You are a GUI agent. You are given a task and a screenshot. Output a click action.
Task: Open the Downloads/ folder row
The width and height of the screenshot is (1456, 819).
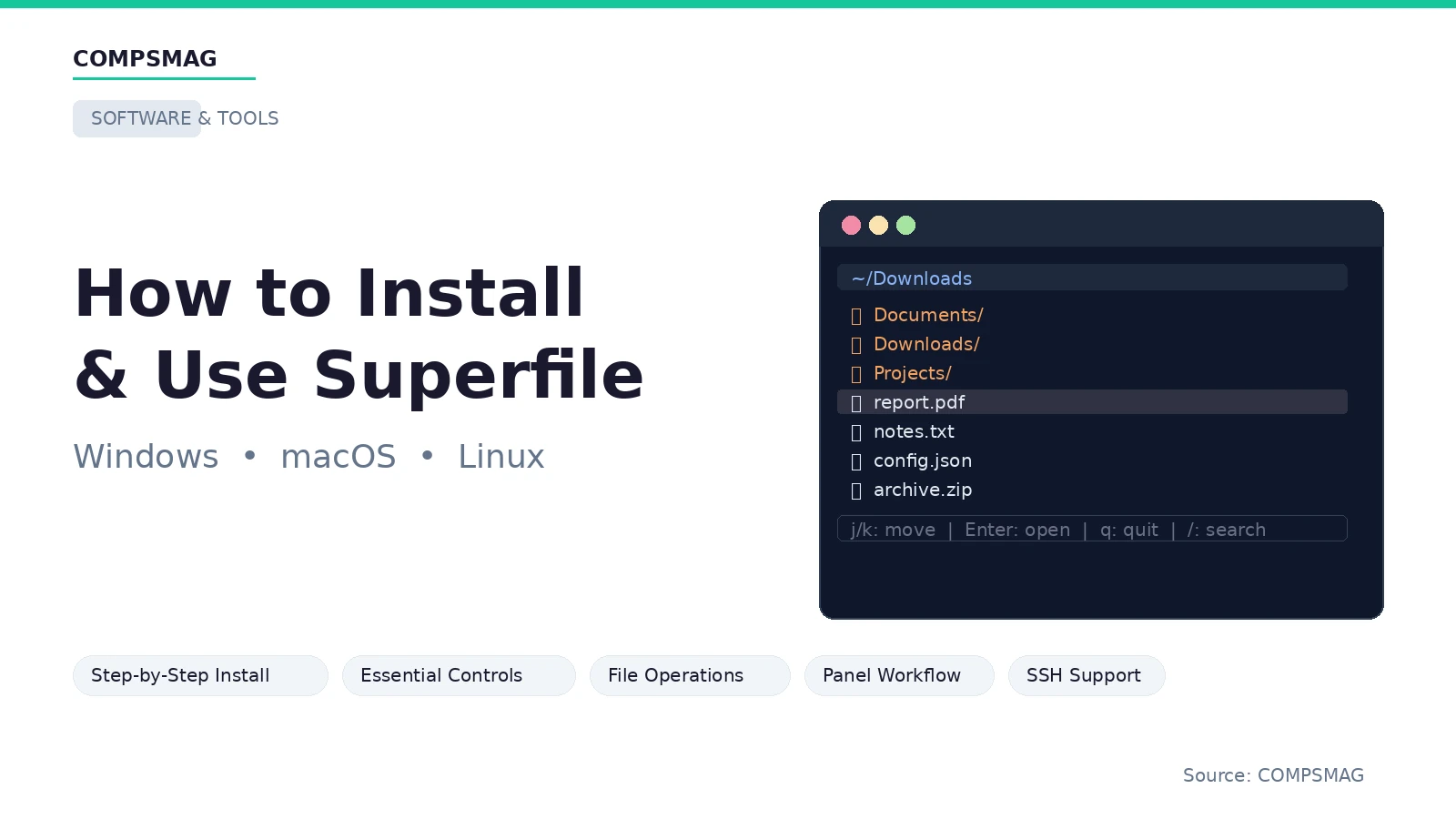pyautogui.click(x=1092, y=344)
